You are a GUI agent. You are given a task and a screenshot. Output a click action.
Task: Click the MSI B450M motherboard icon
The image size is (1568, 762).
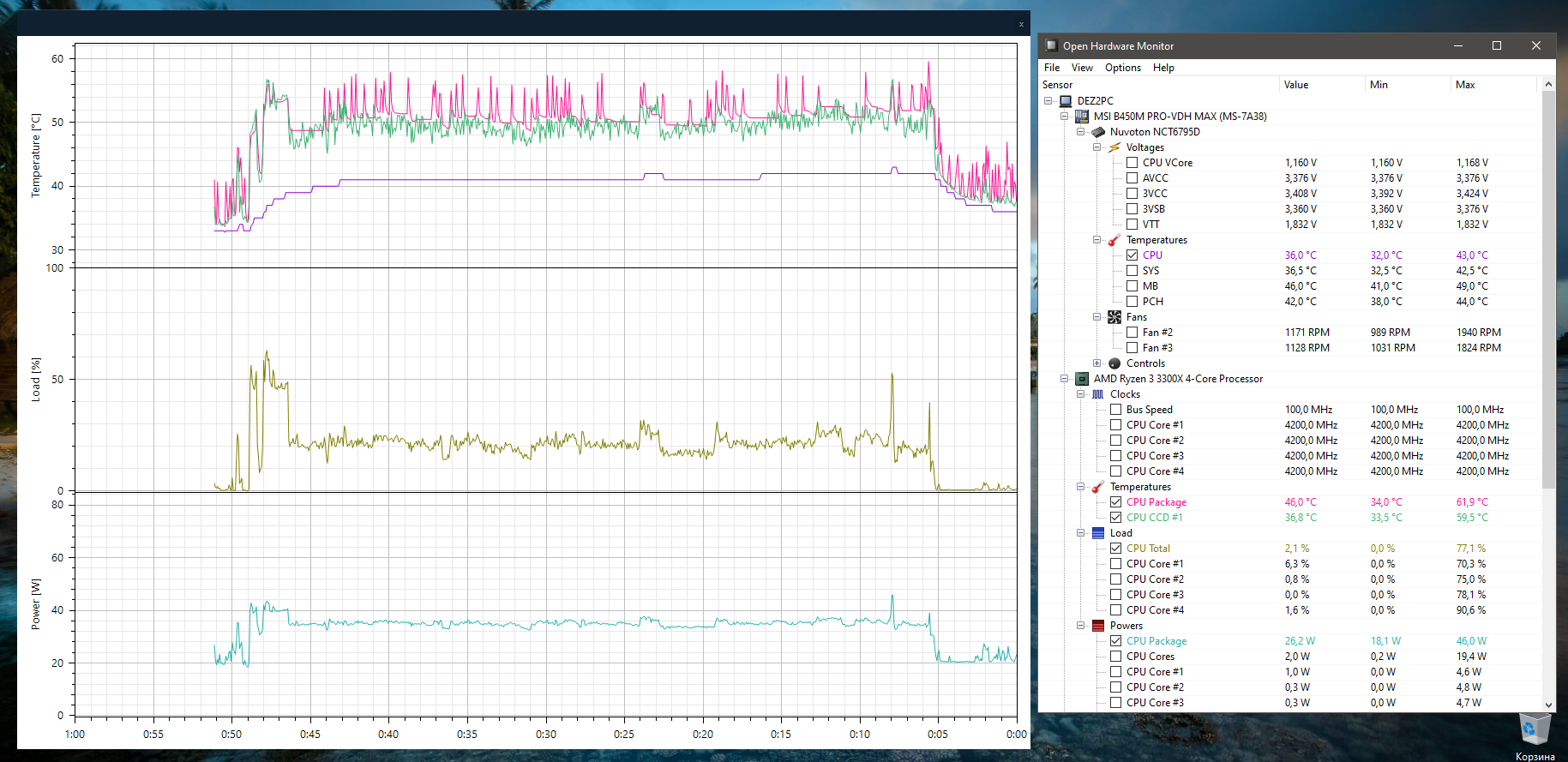[x=1082, y=117]
